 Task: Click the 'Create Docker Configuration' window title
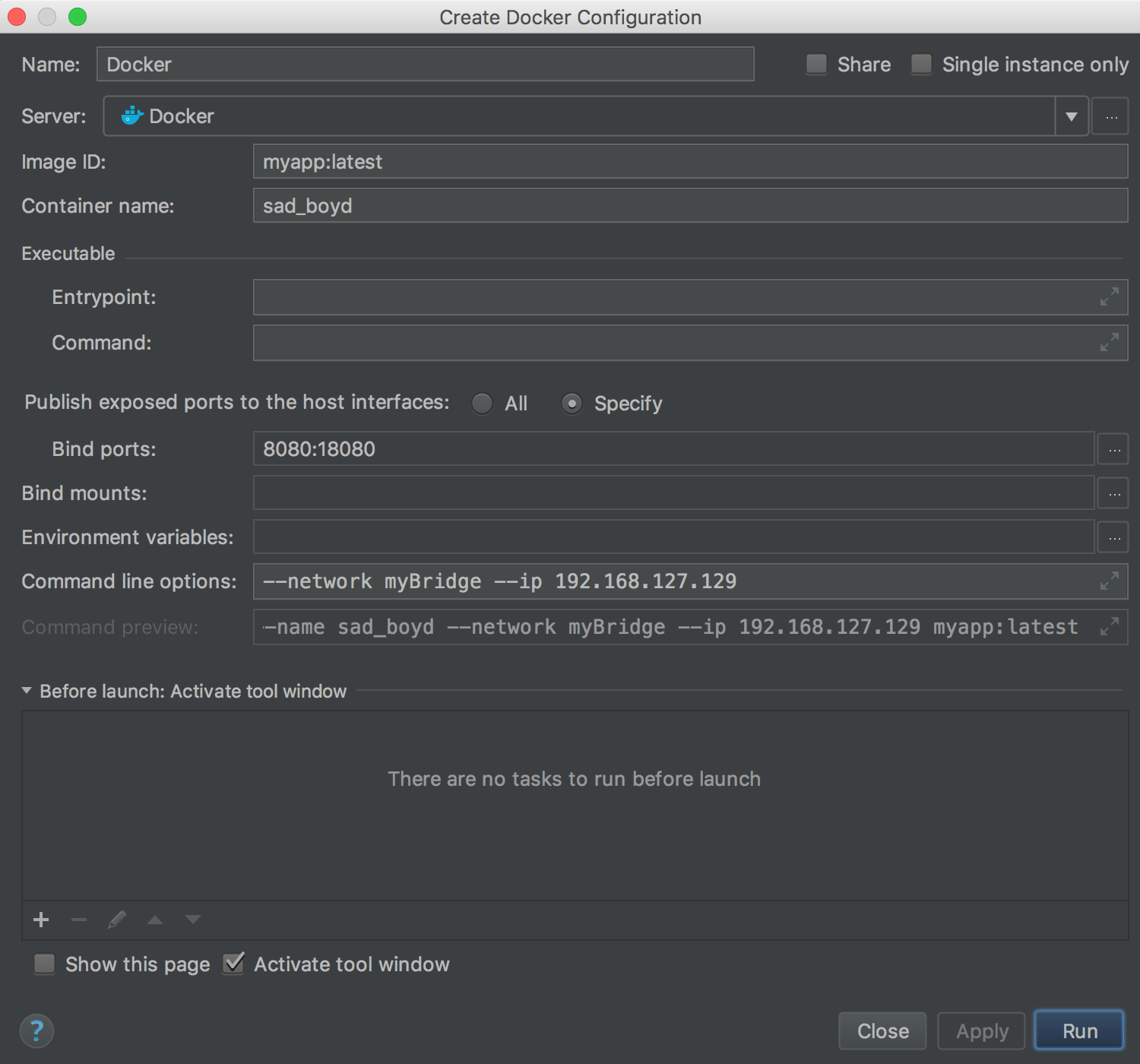click(570, 17)
